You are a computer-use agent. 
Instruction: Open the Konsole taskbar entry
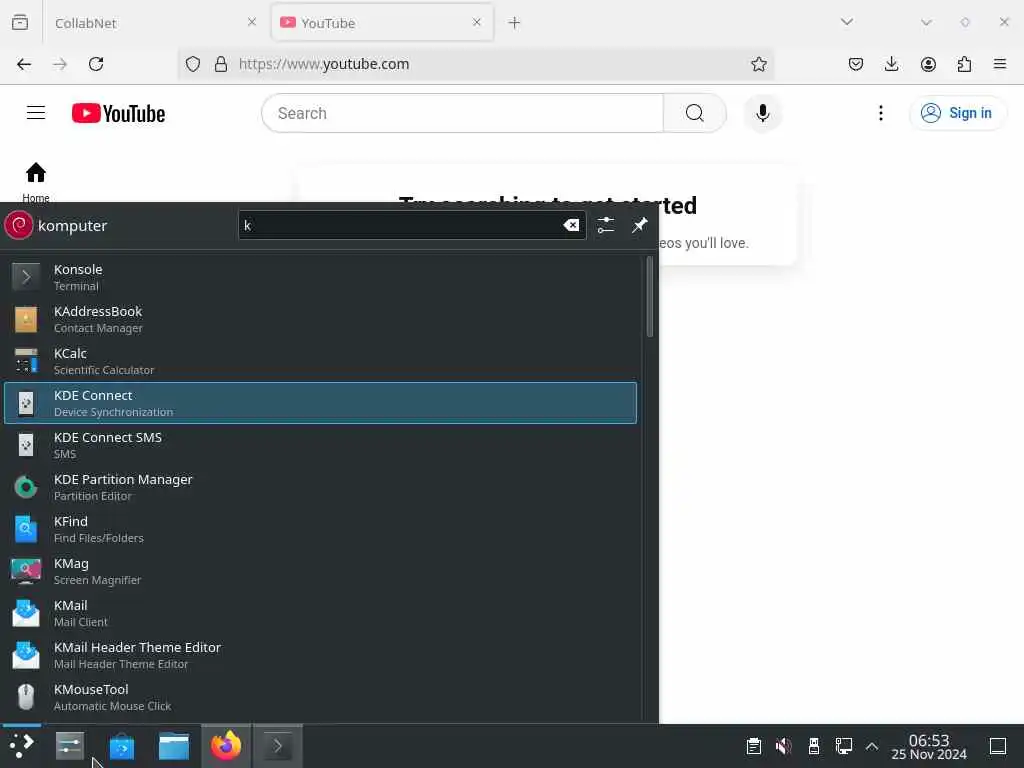(278, 746)
